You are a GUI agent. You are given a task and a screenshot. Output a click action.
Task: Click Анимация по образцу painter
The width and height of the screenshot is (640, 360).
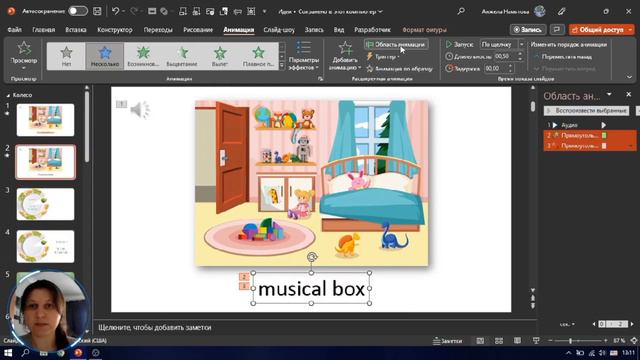click(399, 69)
